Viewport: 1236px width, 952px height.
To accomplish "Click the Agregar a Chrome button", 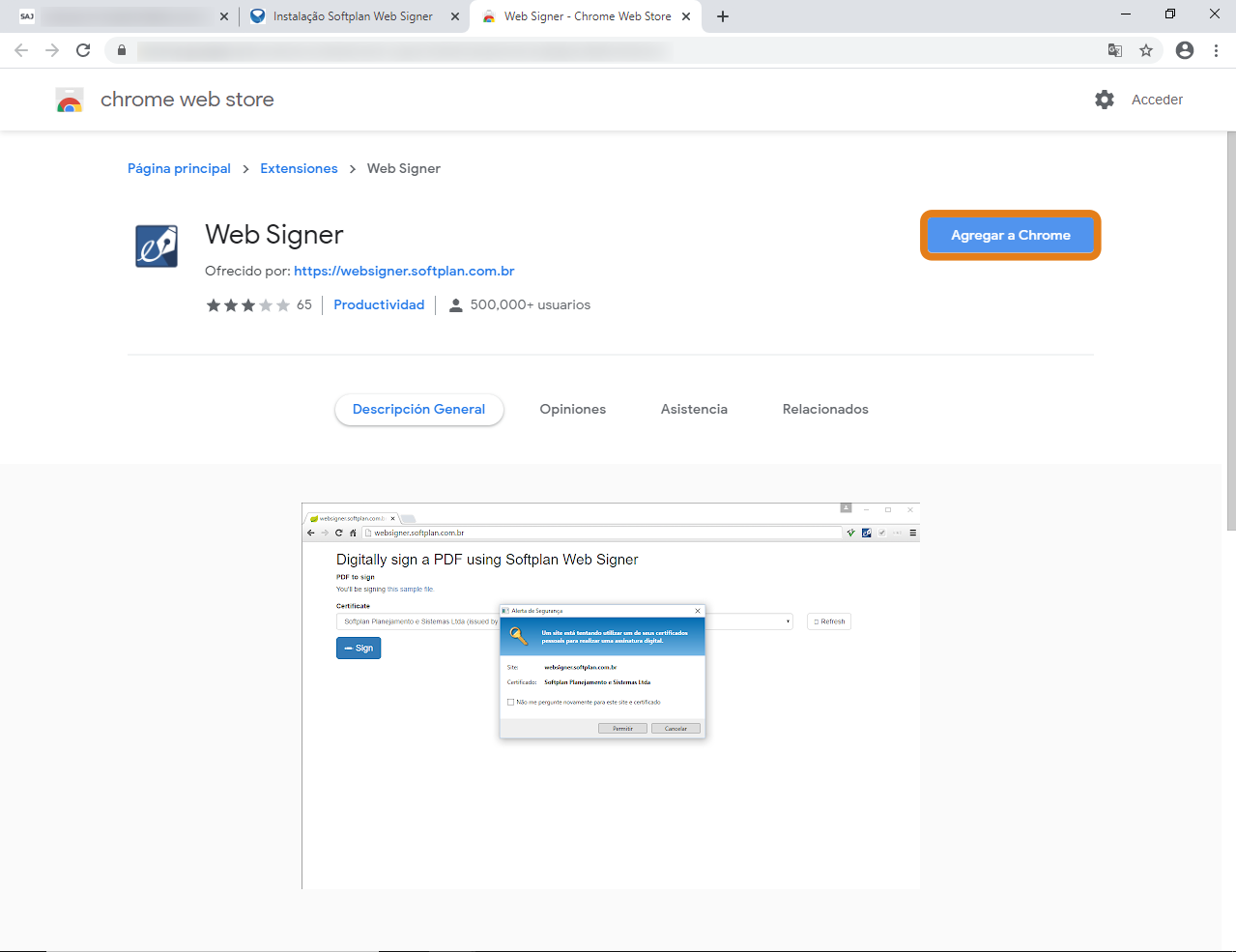I will [1010, 235].
